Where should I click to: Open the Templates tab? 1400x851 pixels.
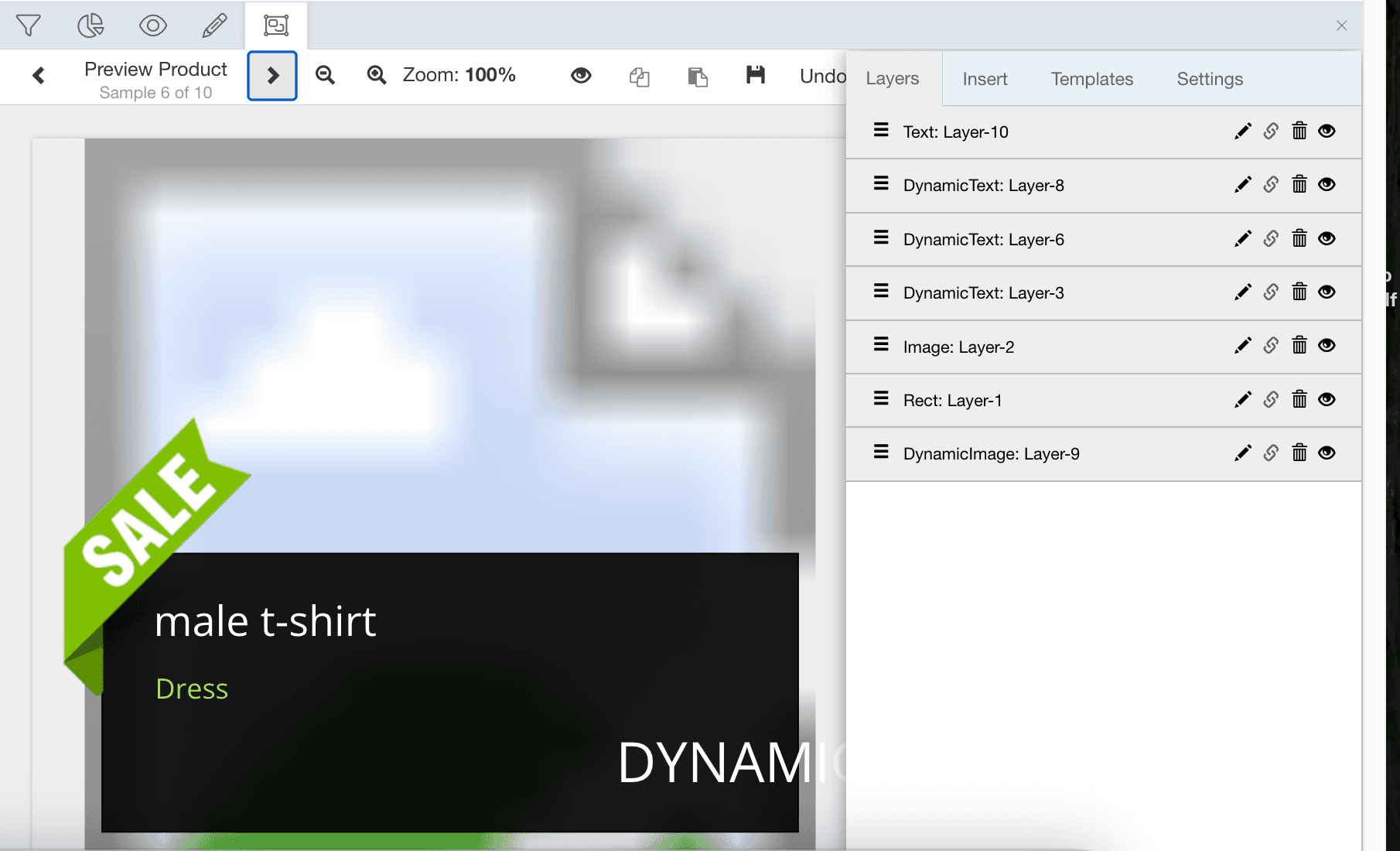[1091, 79]
